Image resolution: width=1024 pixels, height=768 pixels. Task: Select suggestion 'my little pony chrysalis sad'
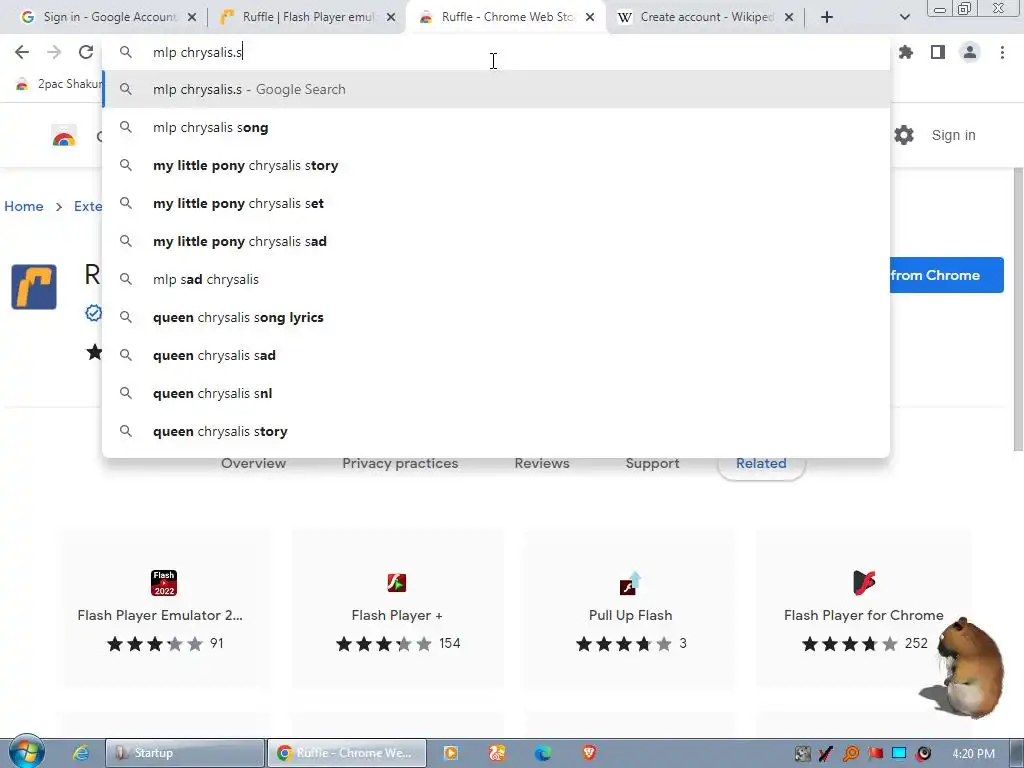pyautogui.click(x=496, y=241)
